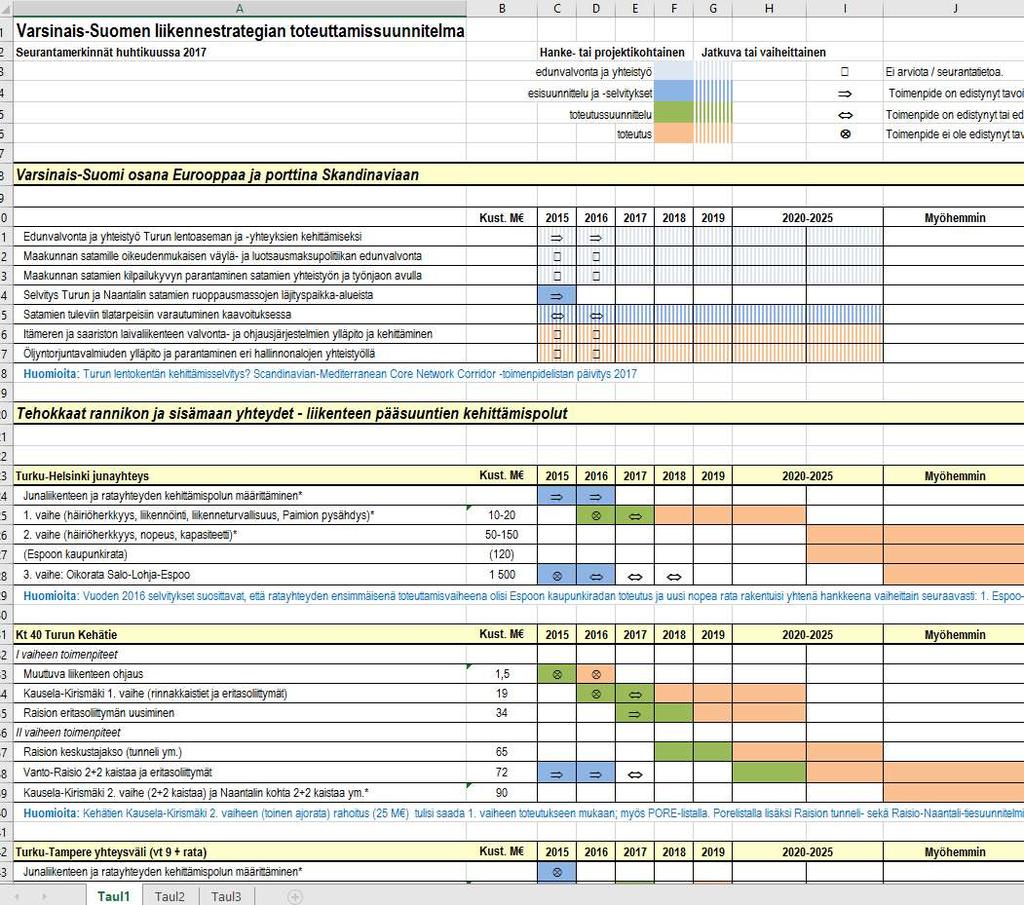This screenshot has height=905, width=1024.
Task: Go to the Taul3 sheet tab
Action: (x=226, y=897)
